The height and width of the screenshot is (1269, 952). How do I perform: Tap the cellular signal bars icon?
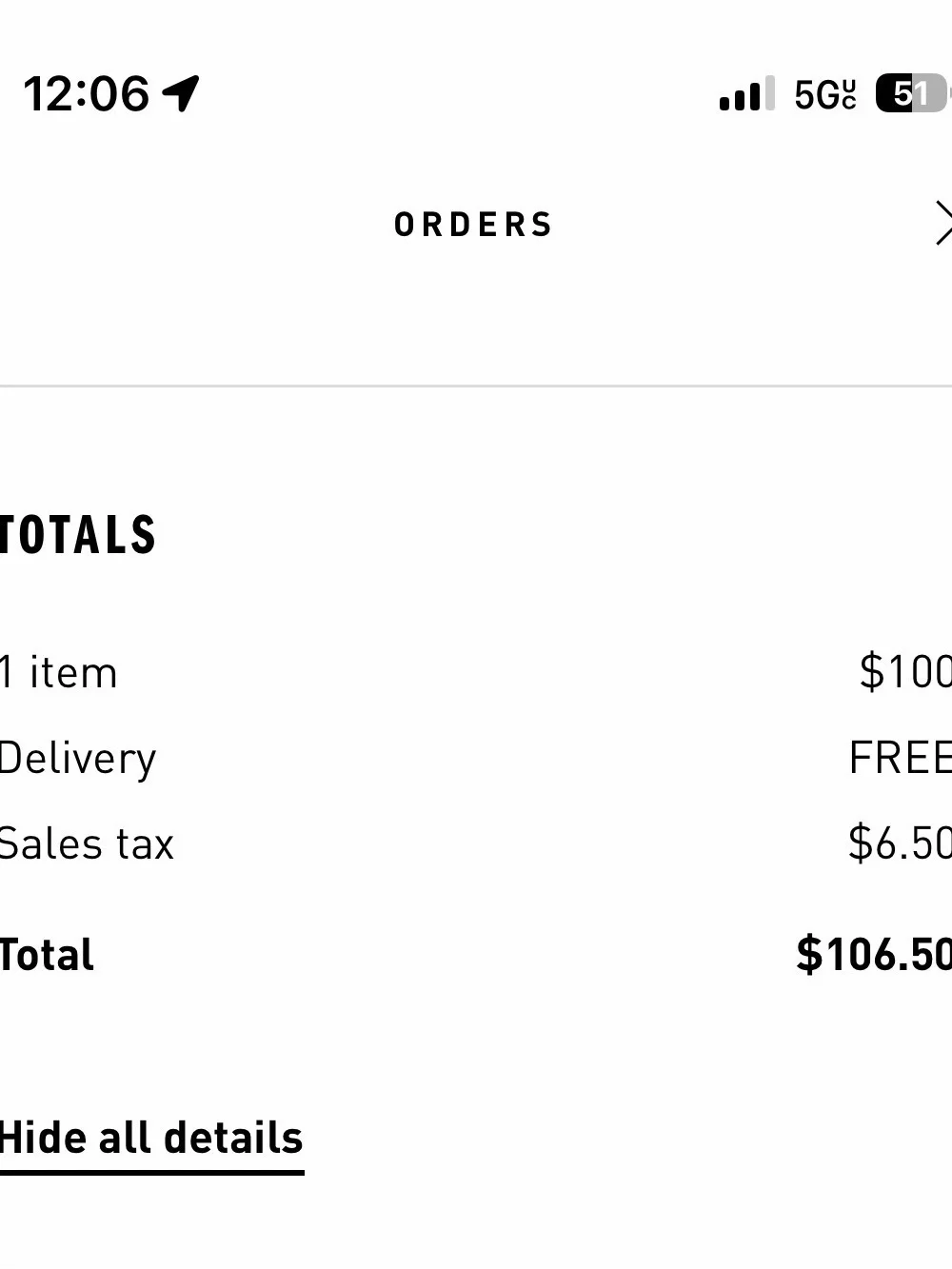click(747, 94)
